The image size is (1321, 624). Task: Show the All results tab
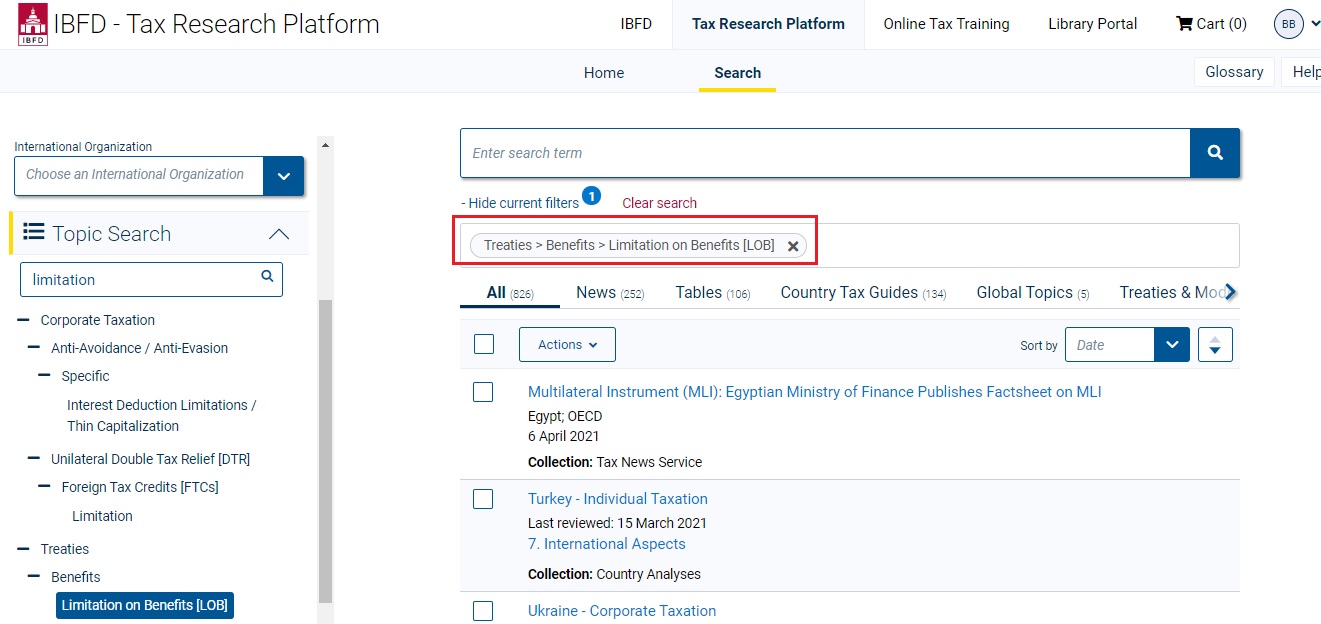tap(510, 293)
